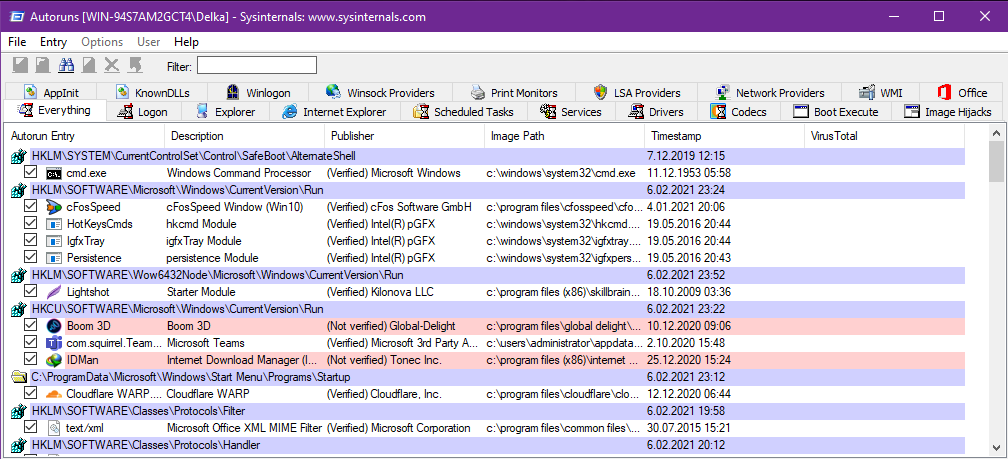Click the cmd.exe console icon

[x=53, y=173]
